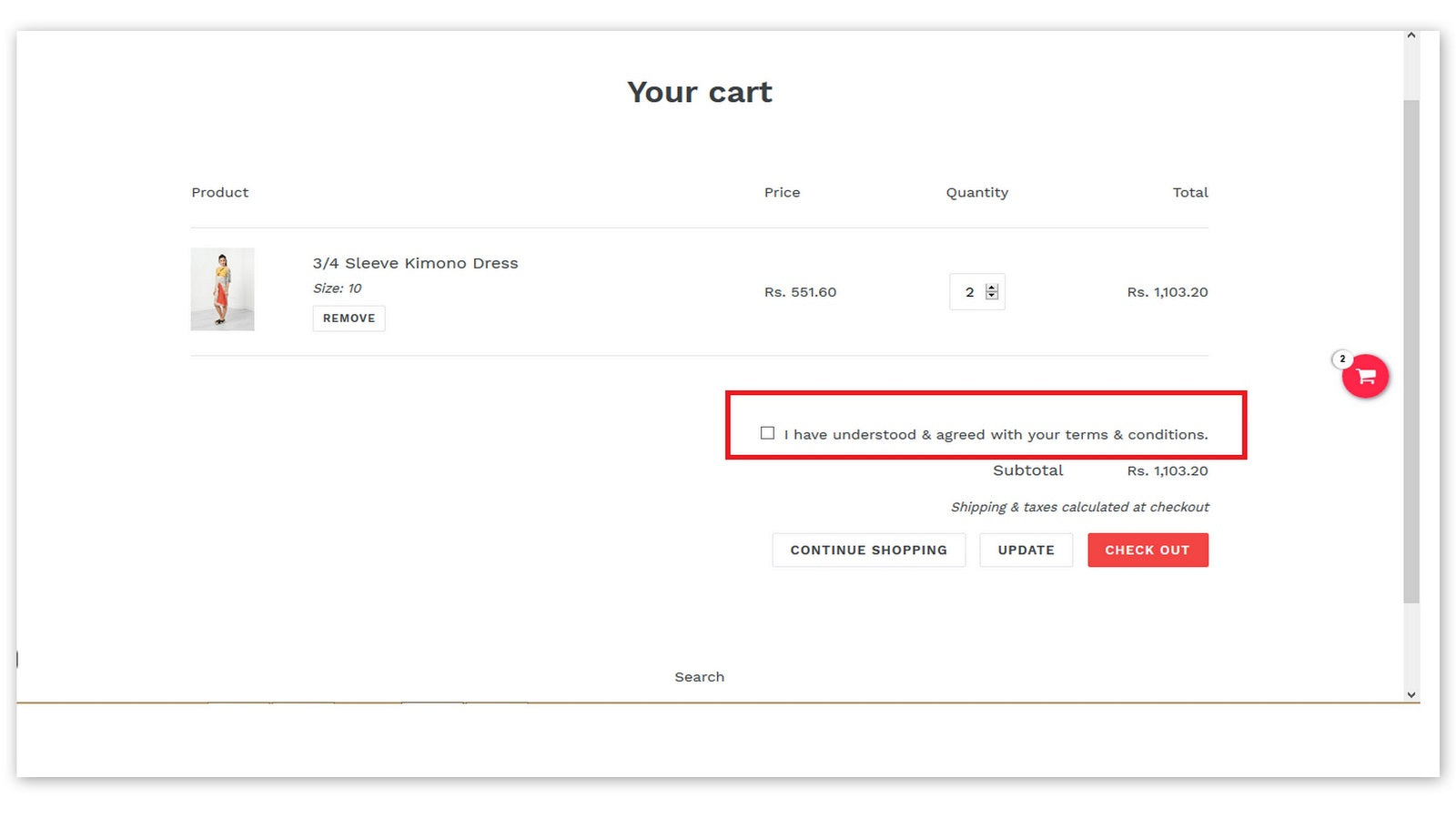Open the 3/4 Sleeve Kimono Dress link

click(415, 263)
